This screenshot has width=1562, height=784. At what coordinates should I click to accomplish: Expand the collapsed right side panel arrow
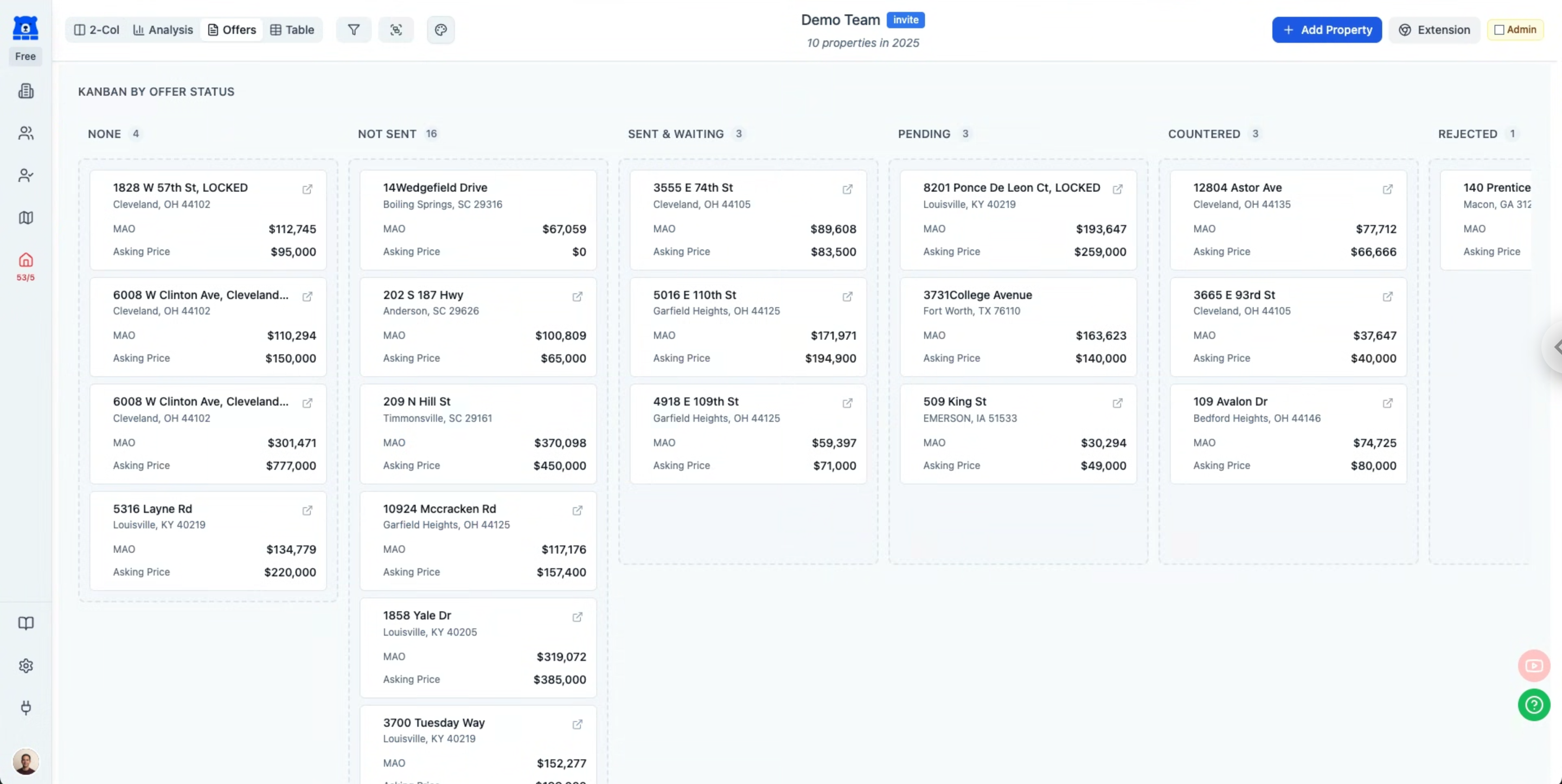coord(1556,347)
